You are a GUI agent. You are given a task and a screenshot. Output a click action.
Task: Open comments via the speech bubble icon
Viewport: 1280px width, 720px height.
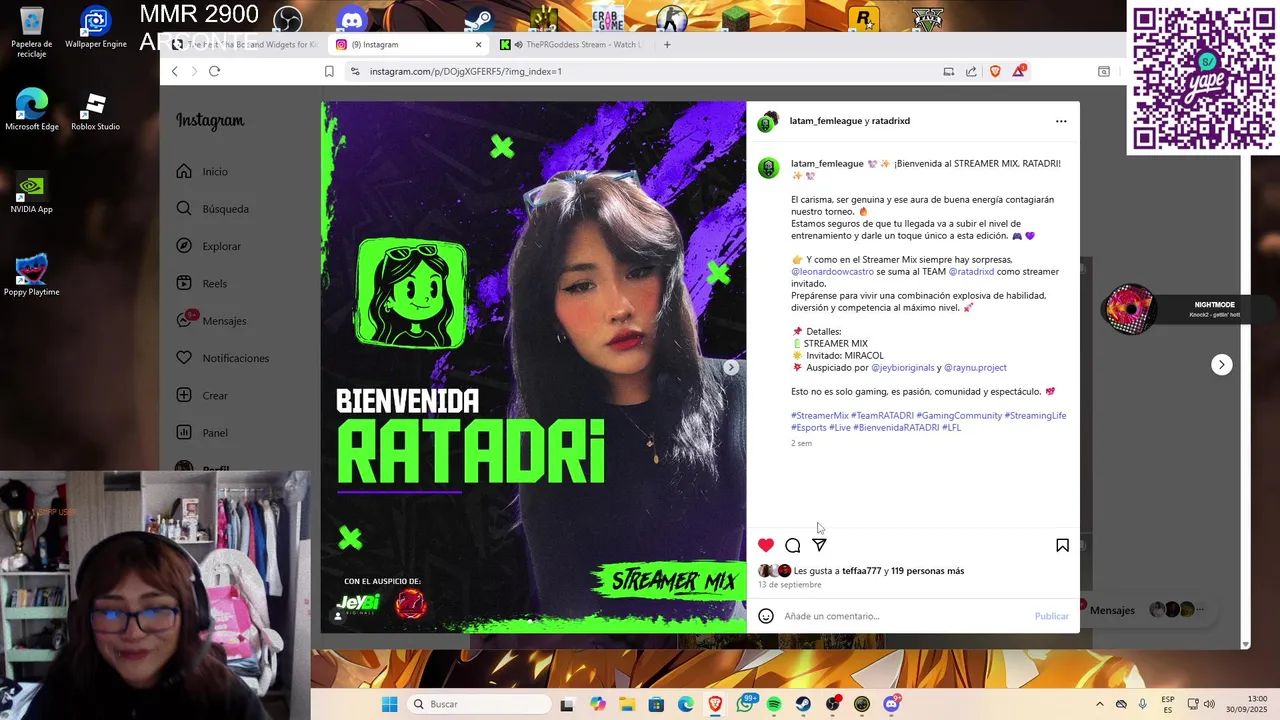point(793,545)
